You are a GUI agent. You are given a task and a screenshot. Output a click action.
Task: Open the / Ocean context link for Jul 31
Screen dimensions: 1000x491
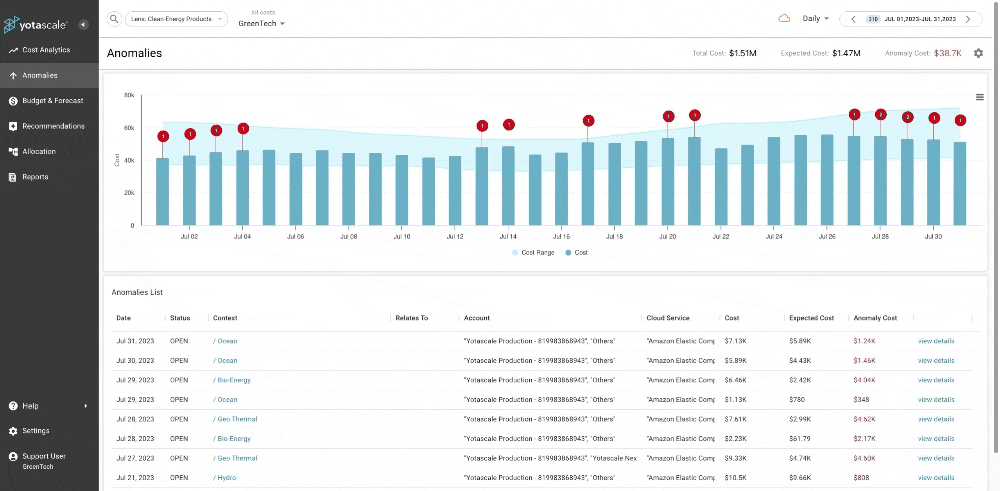225,341
